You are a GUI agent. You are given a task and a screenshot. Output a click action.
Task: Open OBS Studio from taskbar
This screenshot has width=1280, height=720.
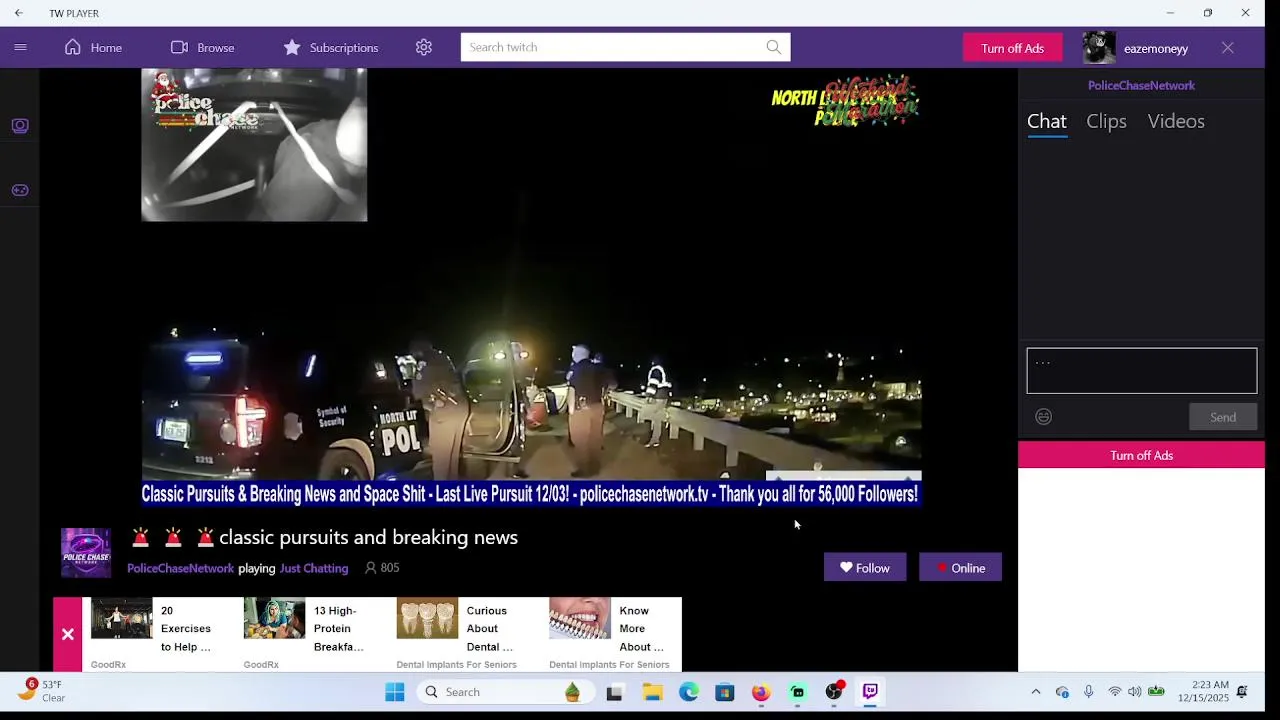pyautogui.click(x=834, y=692)
